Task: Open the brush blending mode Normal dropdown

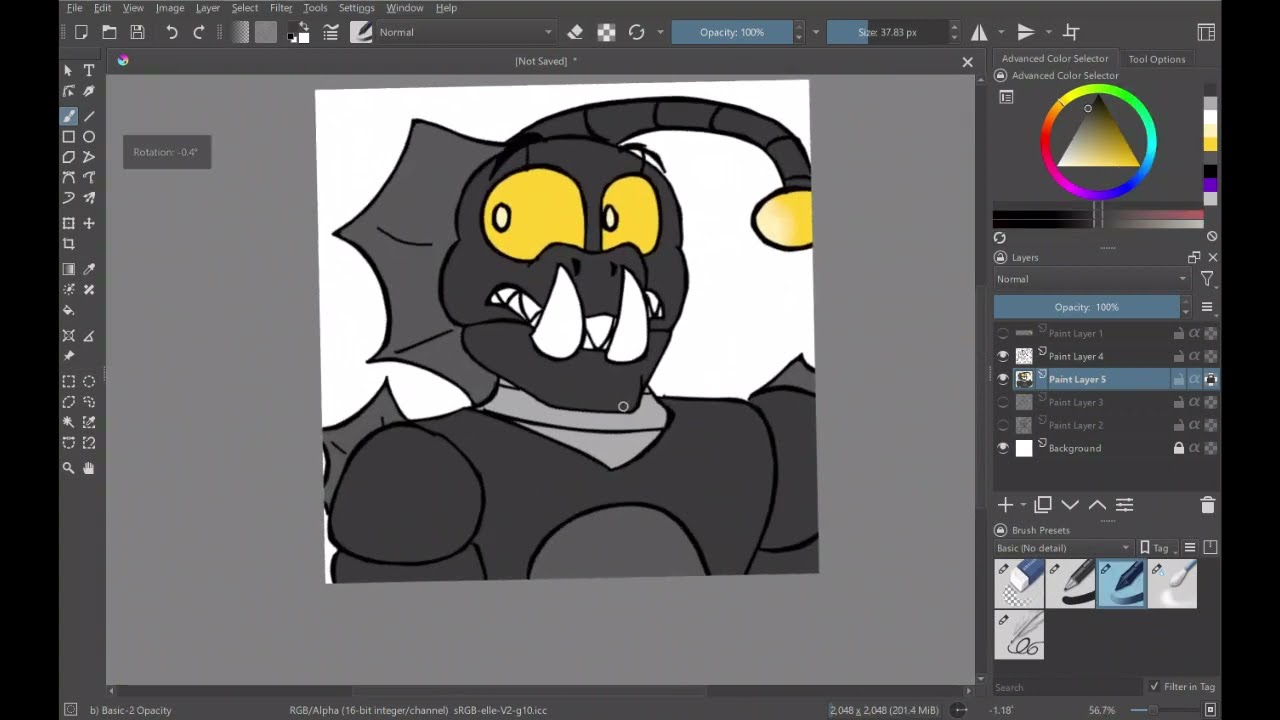Action: 465,32
